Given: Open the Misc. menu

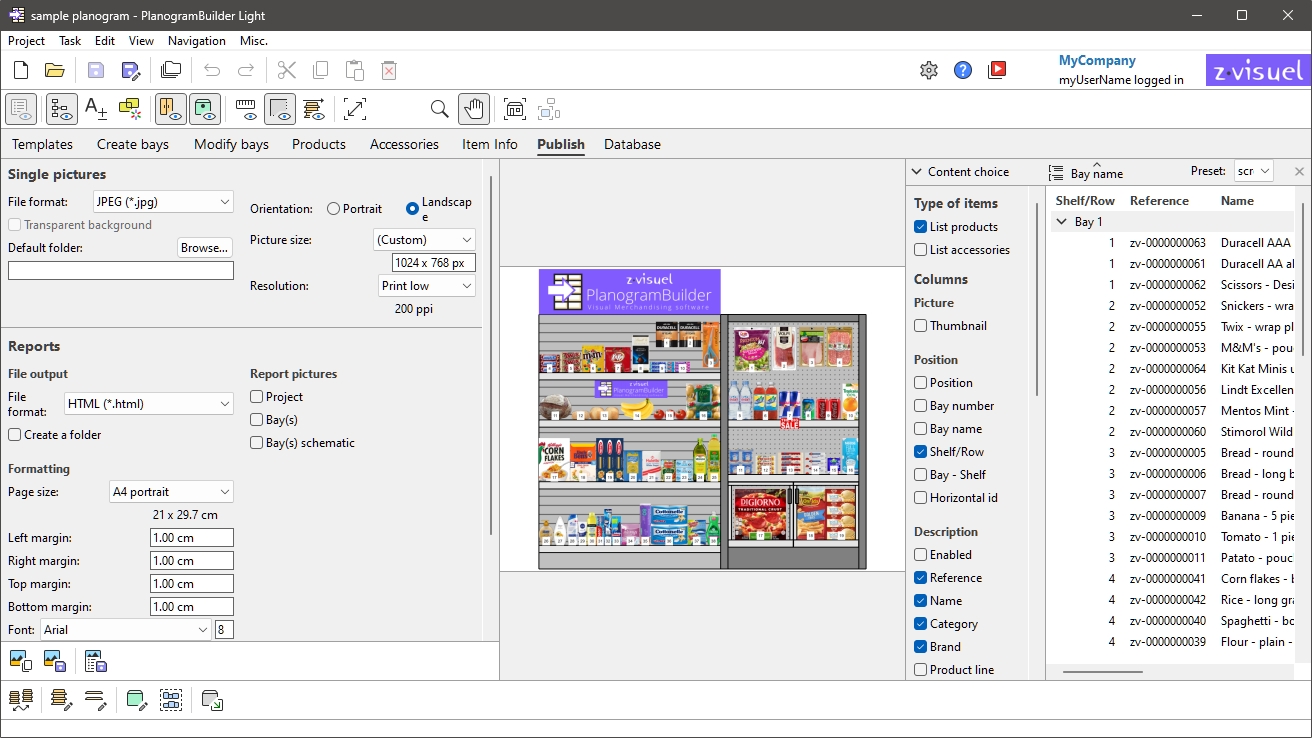Looking at the screenshot, I should [x=254, y=41].
